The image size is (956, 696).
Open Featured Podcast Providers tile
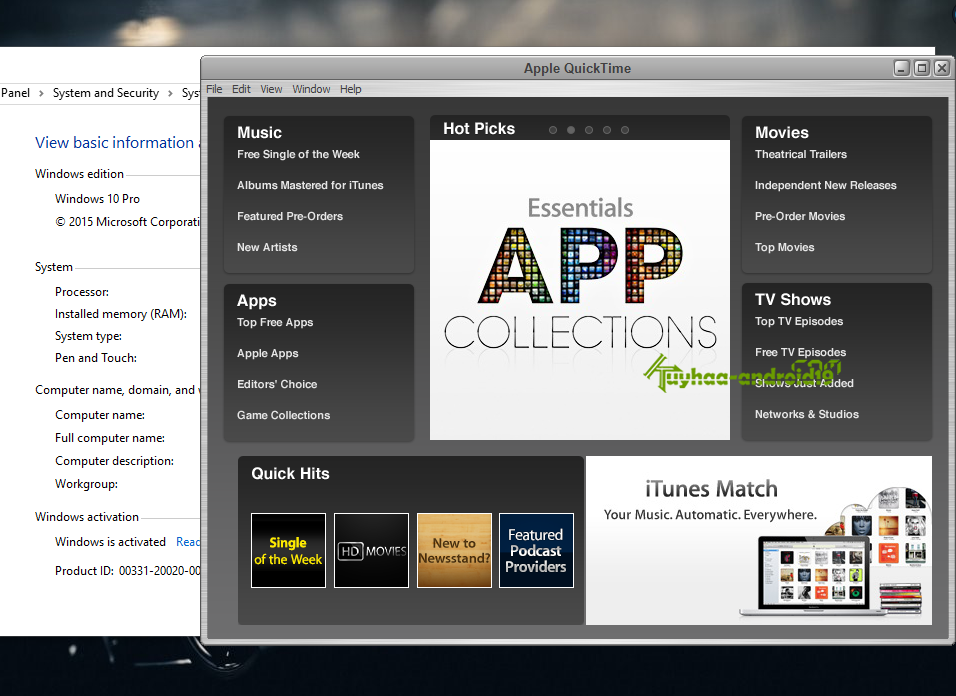[x=537, y=550]
